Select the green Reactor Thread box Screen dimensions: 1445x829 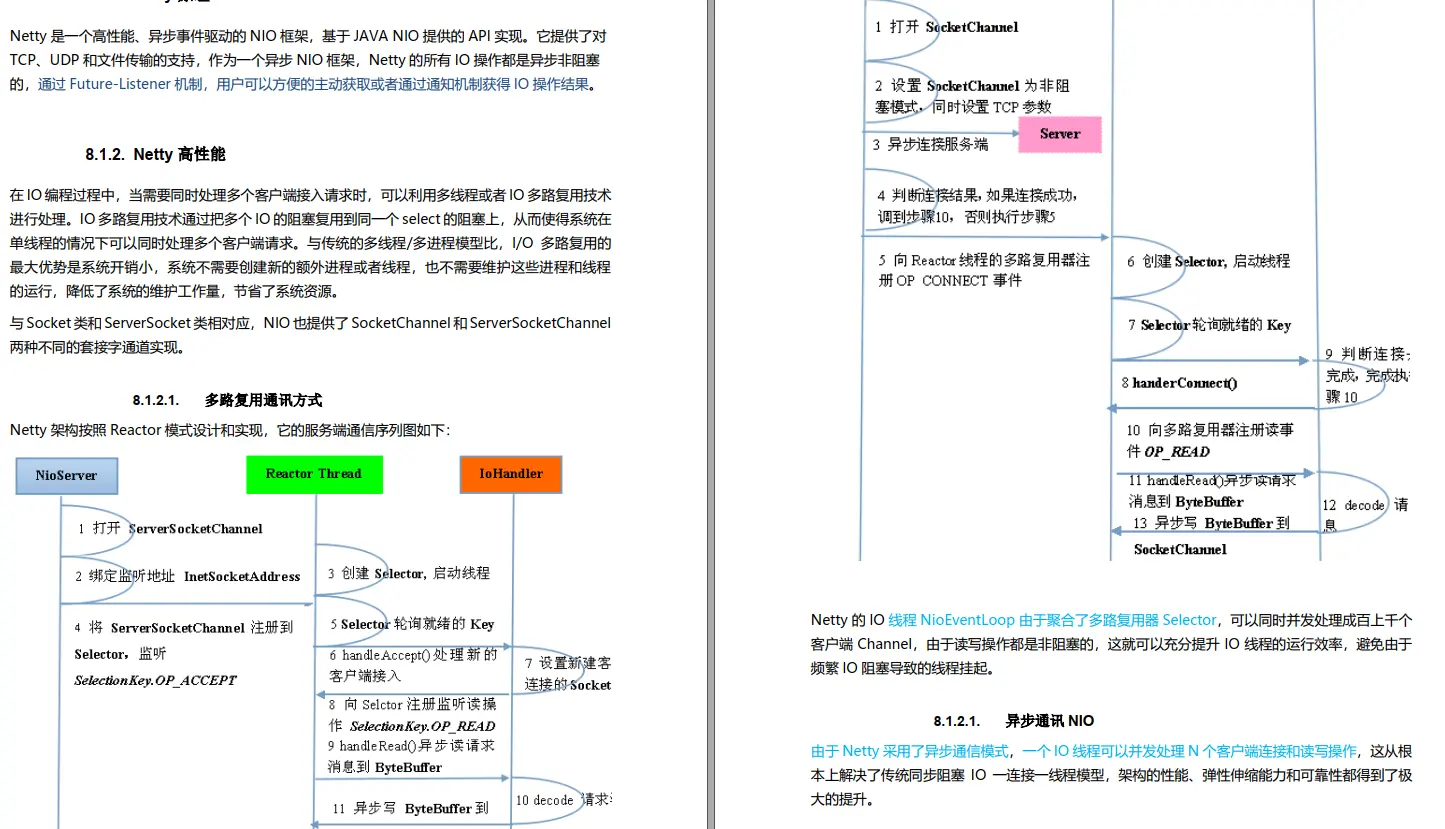click(314, 474)
